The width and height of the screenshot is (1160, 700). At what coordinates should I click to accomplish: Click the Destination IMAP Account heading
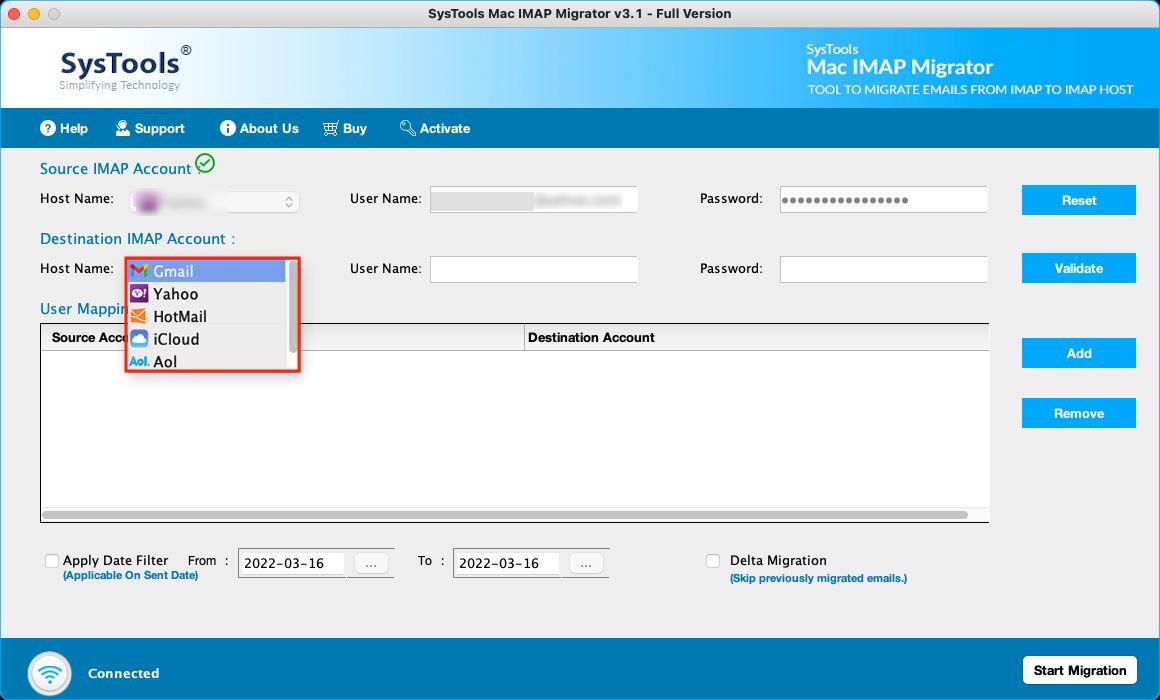pyautogui.click(x=137, y=238)
